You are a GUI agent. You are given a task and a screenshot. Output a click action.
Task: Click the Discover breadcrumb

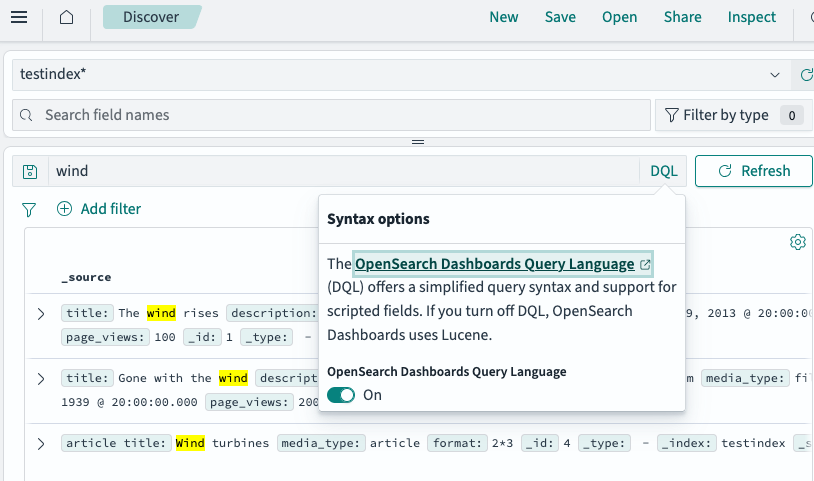(x=151, y=17)
